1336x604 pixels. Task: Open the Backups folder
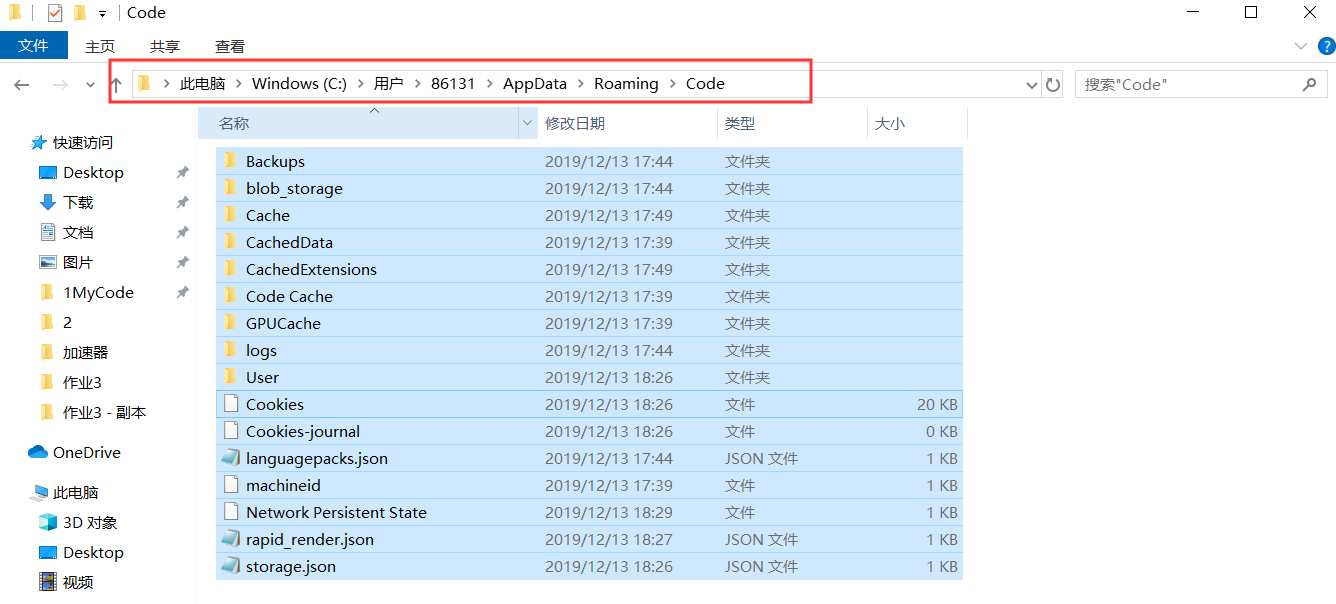coord(275,161)
